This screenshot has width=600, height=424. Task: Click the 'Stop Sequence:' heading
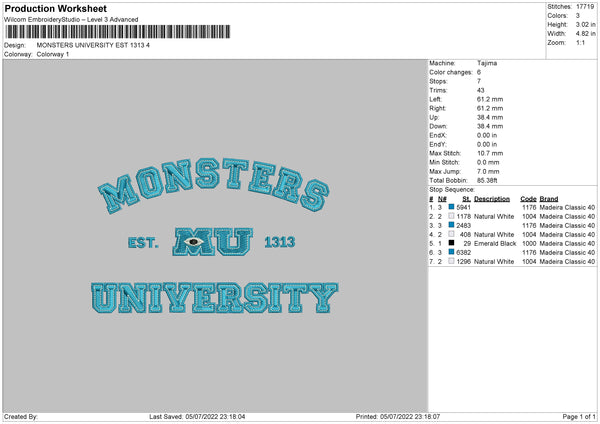coord(452,189)
